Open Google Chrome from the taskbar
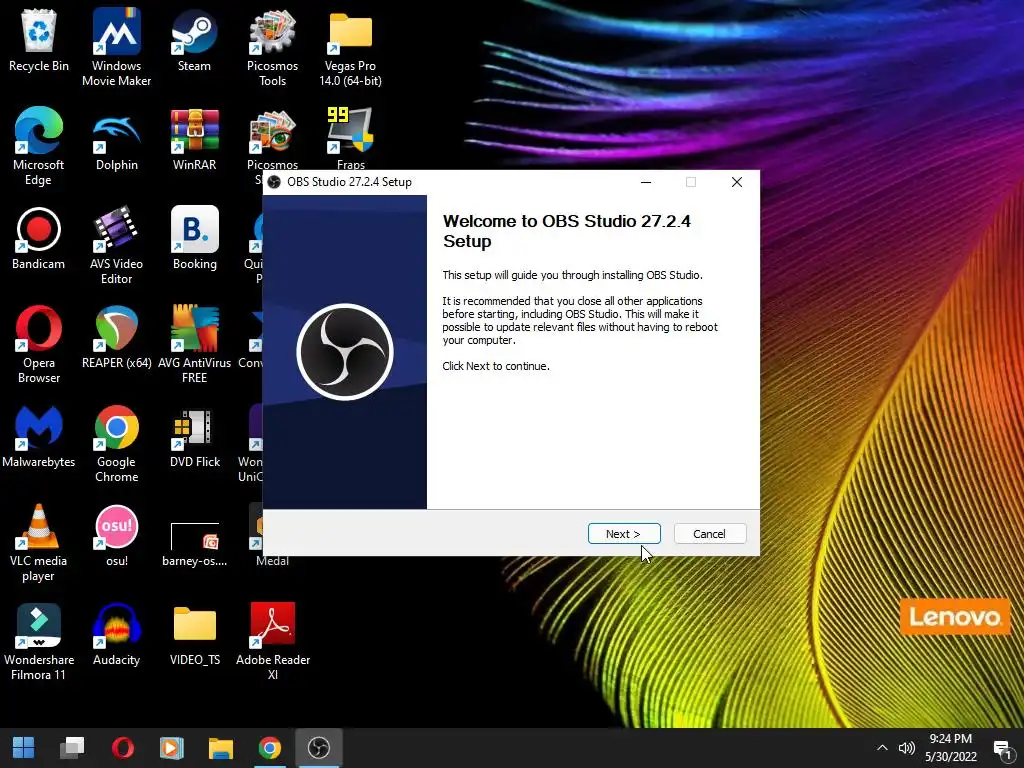Screen dimensions: 1024x768 (x=269, y=748)
